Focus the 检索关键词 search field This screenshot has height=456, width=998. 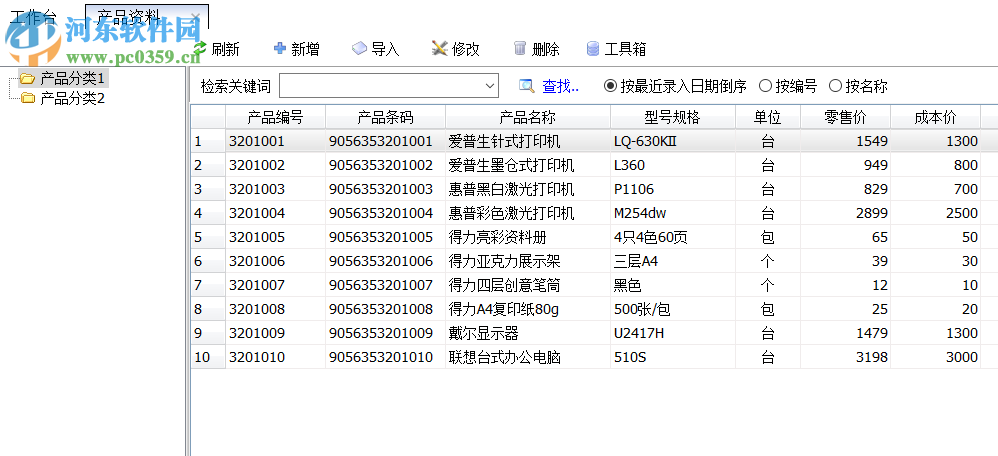tap(388, 86)
